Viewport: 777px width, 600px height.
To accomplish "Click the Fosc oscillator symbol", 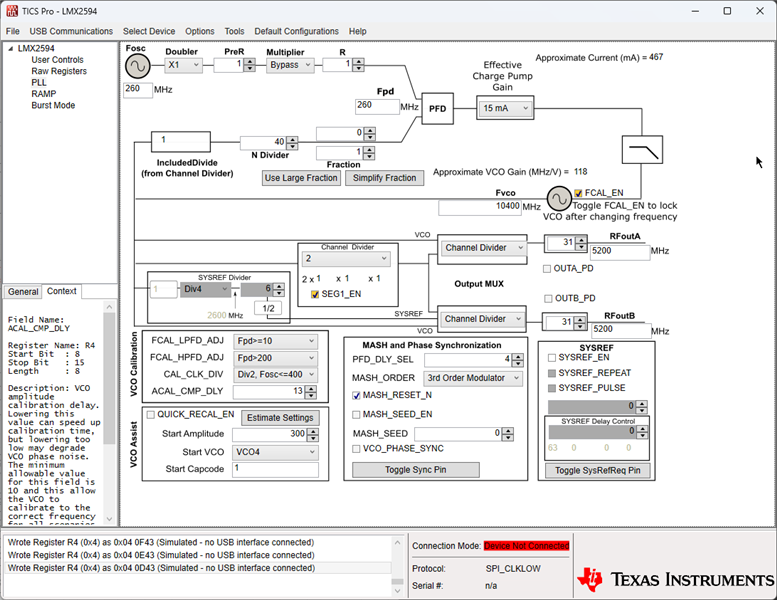I will (137, 66).
